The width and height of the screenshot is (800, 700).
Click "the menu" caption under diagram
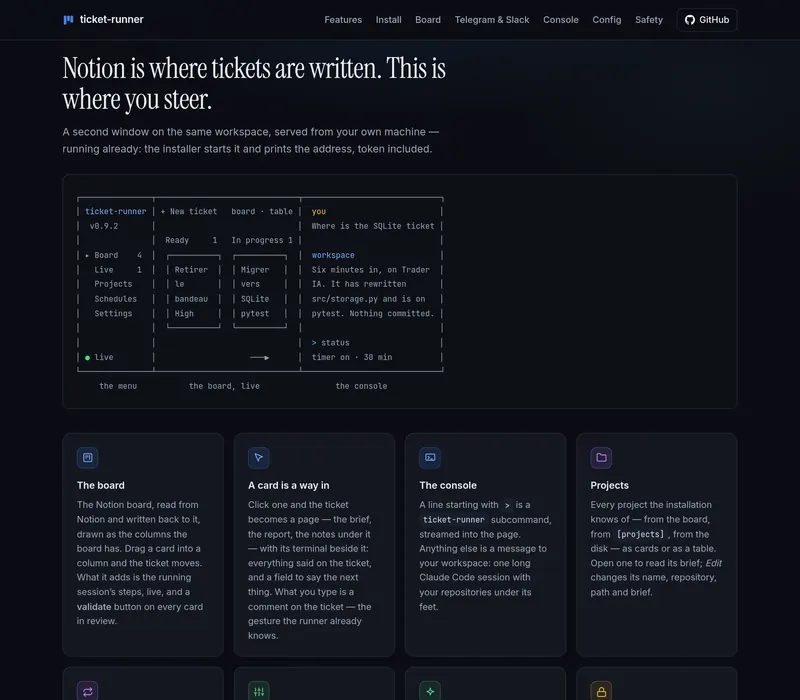[x=118, y=386]
